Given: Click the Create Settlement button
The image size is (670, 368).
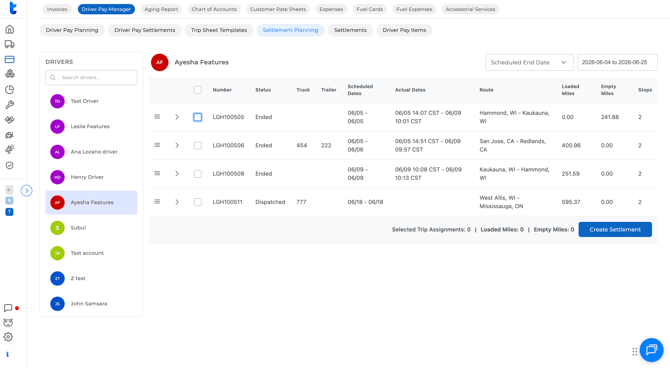Looking at the screenshot, I should click(x=615, y=230).
